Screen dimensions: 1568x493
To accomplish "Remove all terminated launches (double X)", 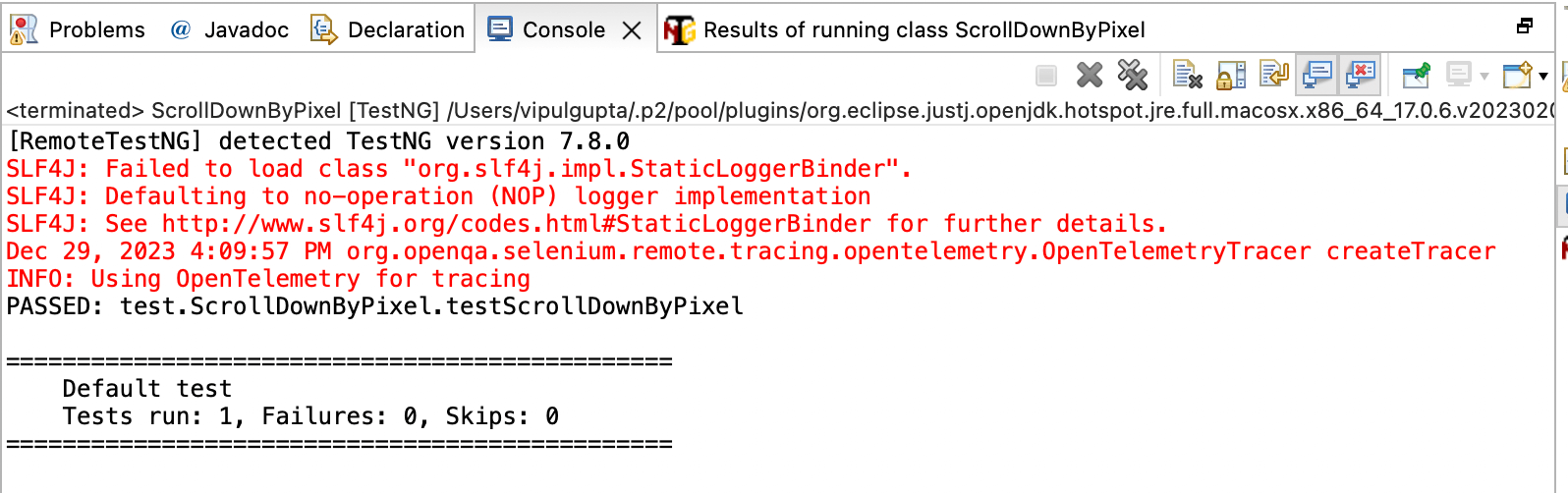I will [1132, 75].
